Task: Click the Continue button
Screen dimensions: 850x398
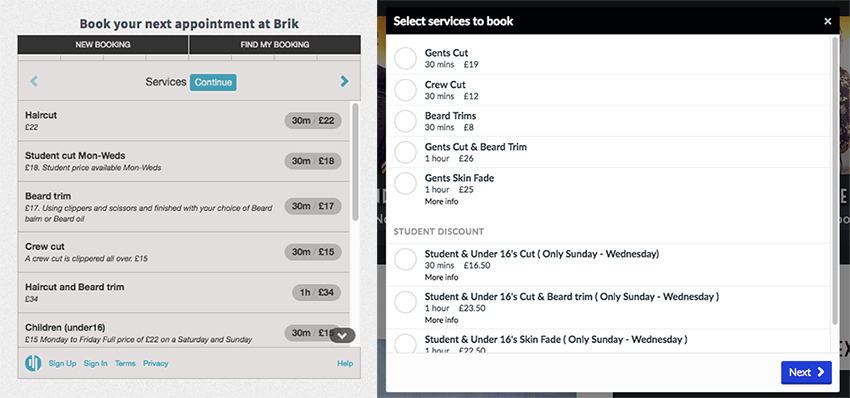Action: coord(213,82)
